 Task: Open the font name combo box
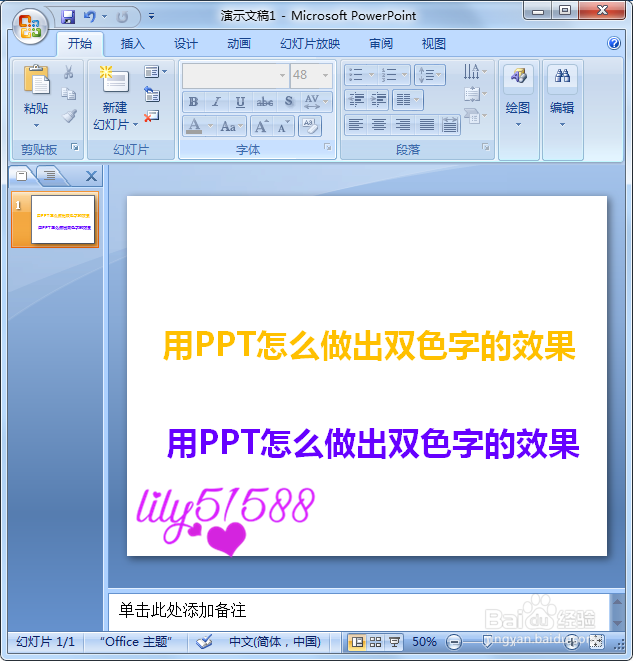(236, 75)
